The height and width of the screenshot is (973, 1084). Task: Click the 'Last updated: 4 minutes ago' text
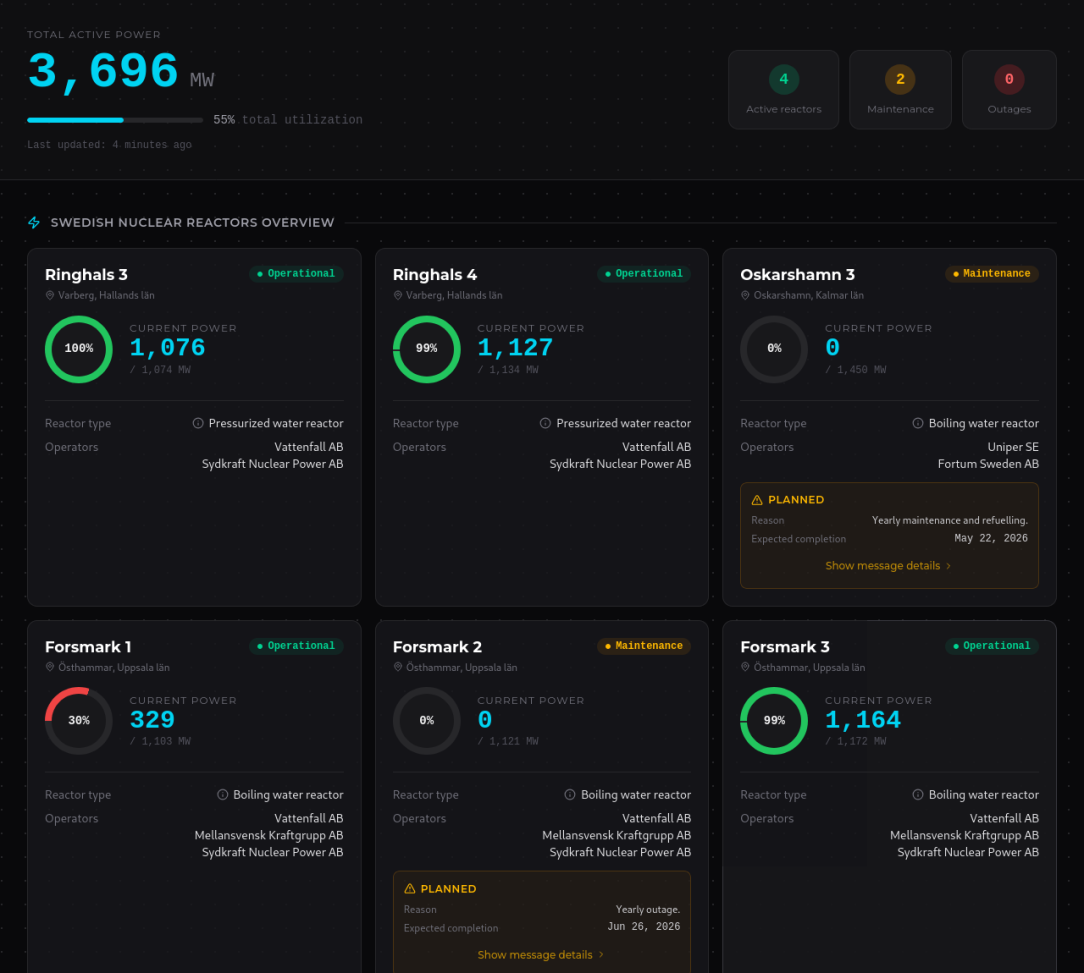[109, 145]
